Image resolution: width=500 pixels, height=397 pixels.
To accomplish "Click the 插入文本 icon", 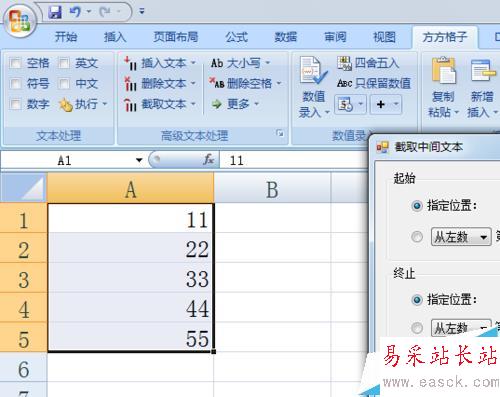I will (130, 63).
